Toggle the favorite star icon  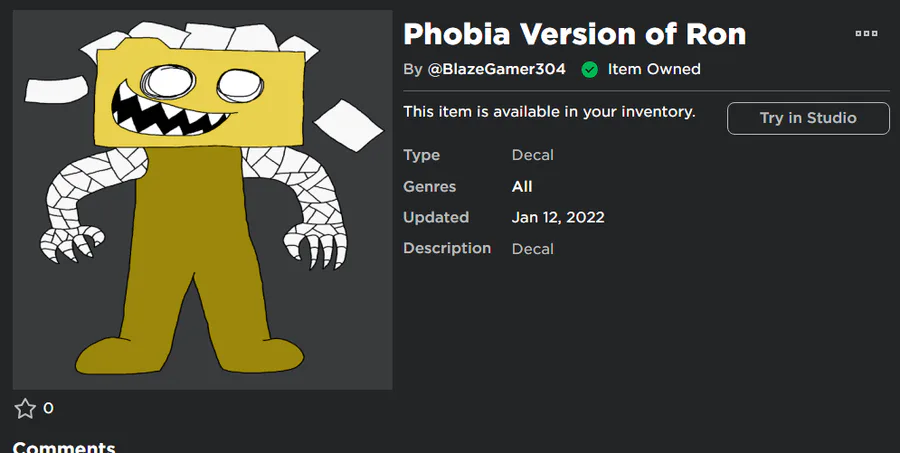(x=25, y=408)
